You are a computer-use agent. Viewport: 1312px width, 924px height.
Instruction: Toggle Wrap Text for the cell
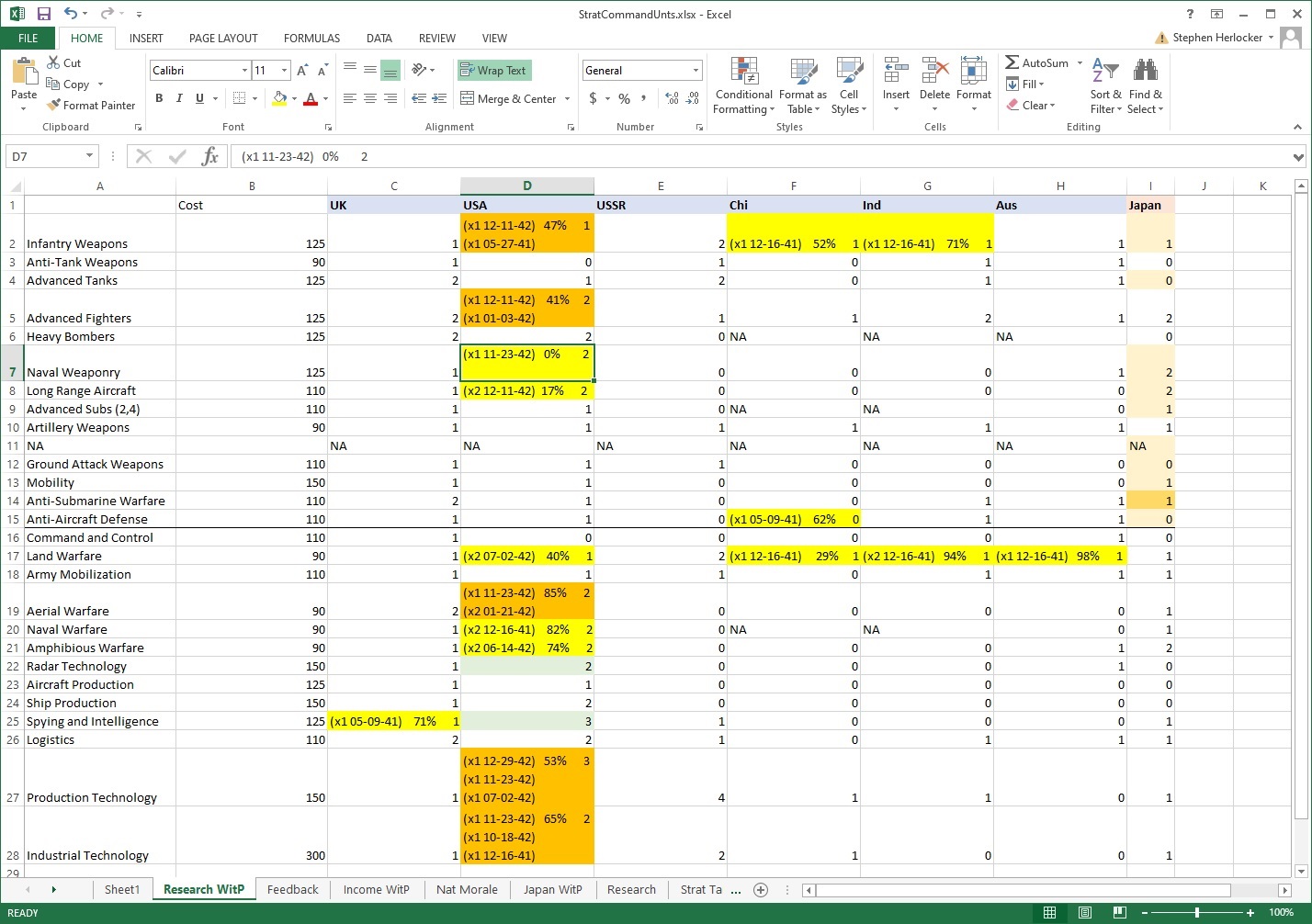493,70
